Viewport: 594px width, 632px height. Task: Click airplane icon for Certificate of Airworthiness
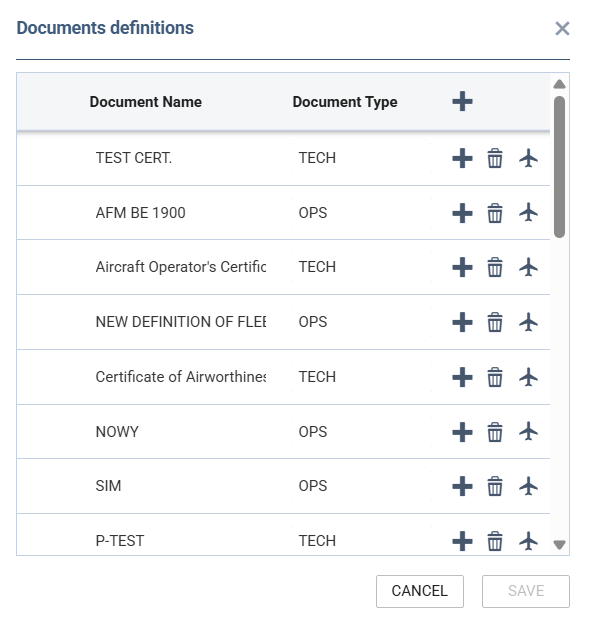click(528, 377)
